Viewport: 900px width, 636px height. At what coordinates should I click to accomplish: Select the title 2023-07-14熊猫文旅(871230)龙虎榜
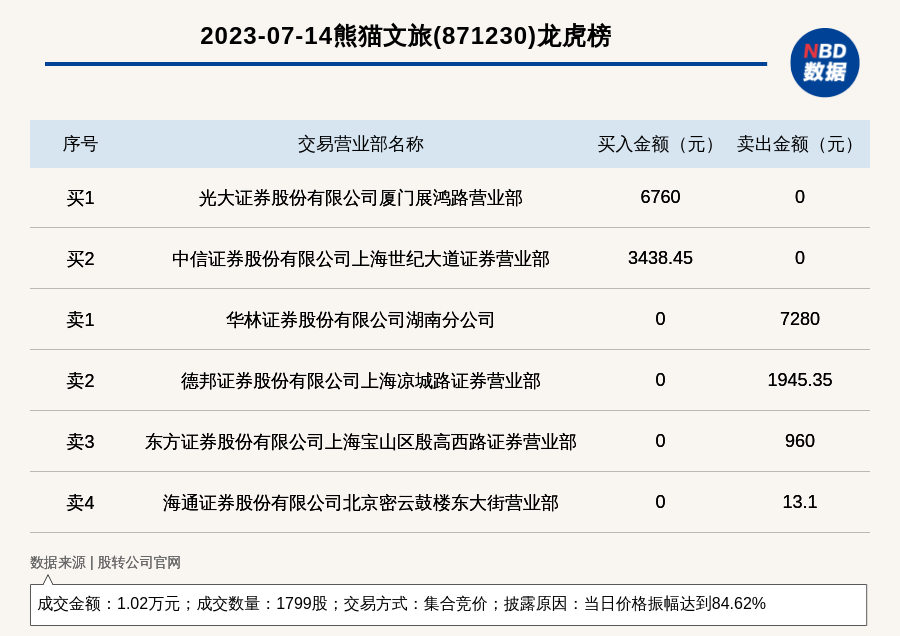405,36
